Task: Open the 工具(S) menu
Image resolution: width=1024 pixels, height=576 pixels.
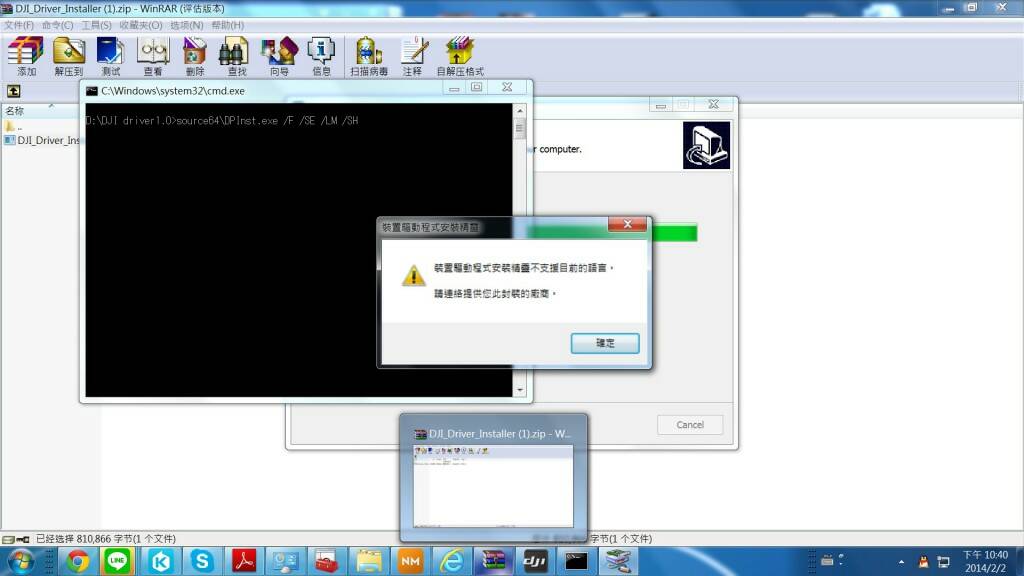Action: coord(96,25)
